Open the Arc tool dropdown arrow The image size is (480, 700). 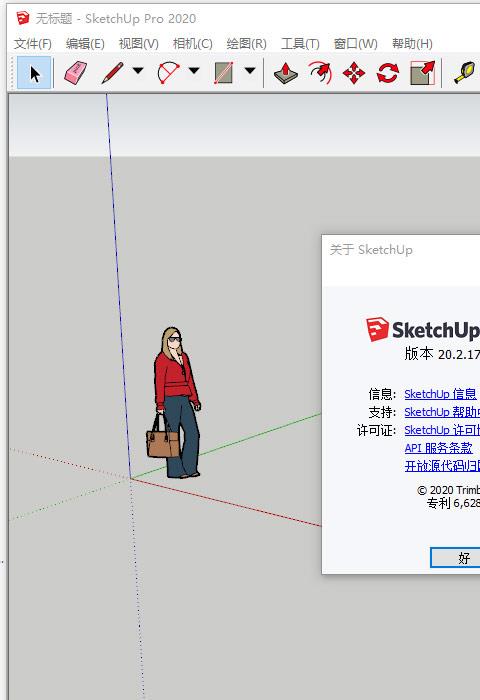(194, 71)
